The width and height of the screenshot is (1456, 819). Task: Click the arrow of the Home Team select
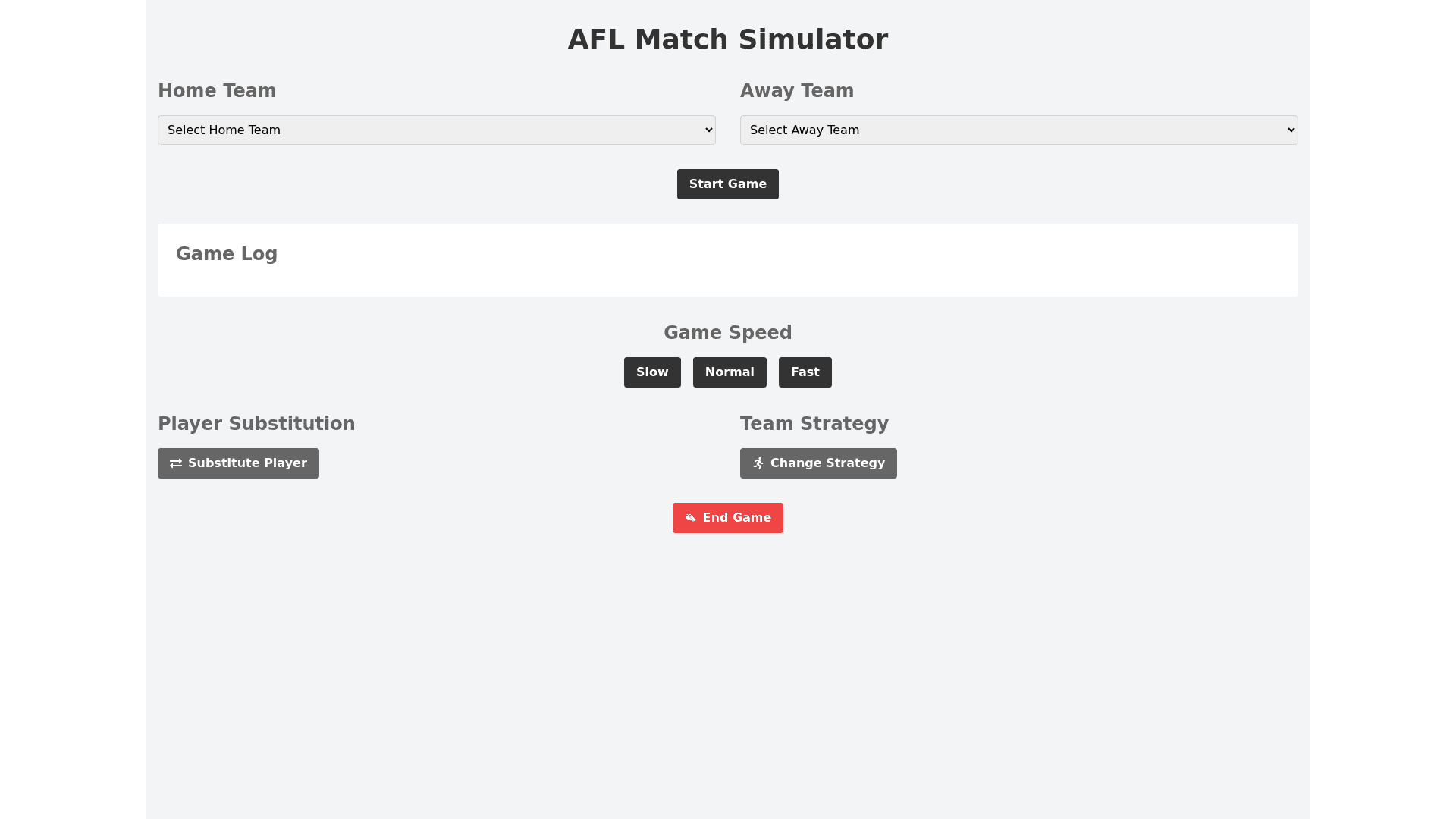pyautogui.click(x=708, y=130)
